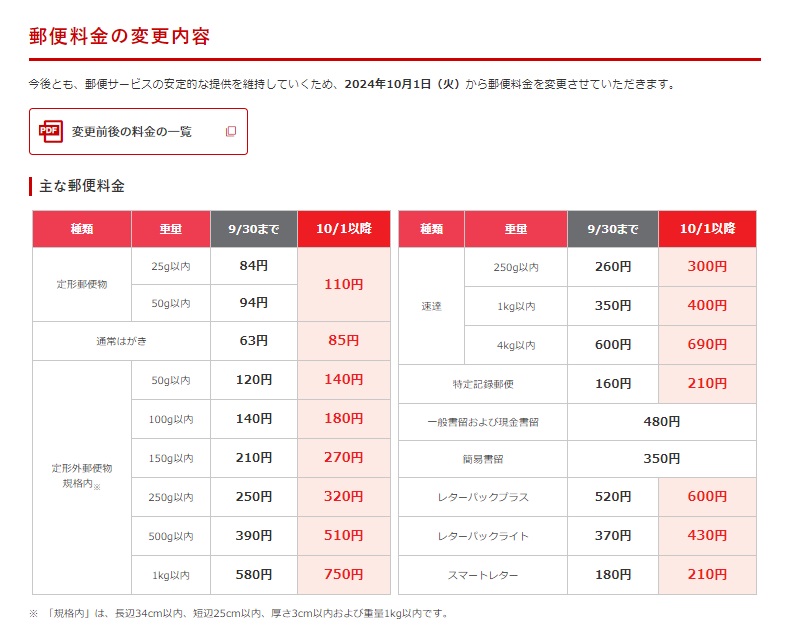
Task: Click the red PDF icon
Action: pyautogui.click(x=50, y=131)
